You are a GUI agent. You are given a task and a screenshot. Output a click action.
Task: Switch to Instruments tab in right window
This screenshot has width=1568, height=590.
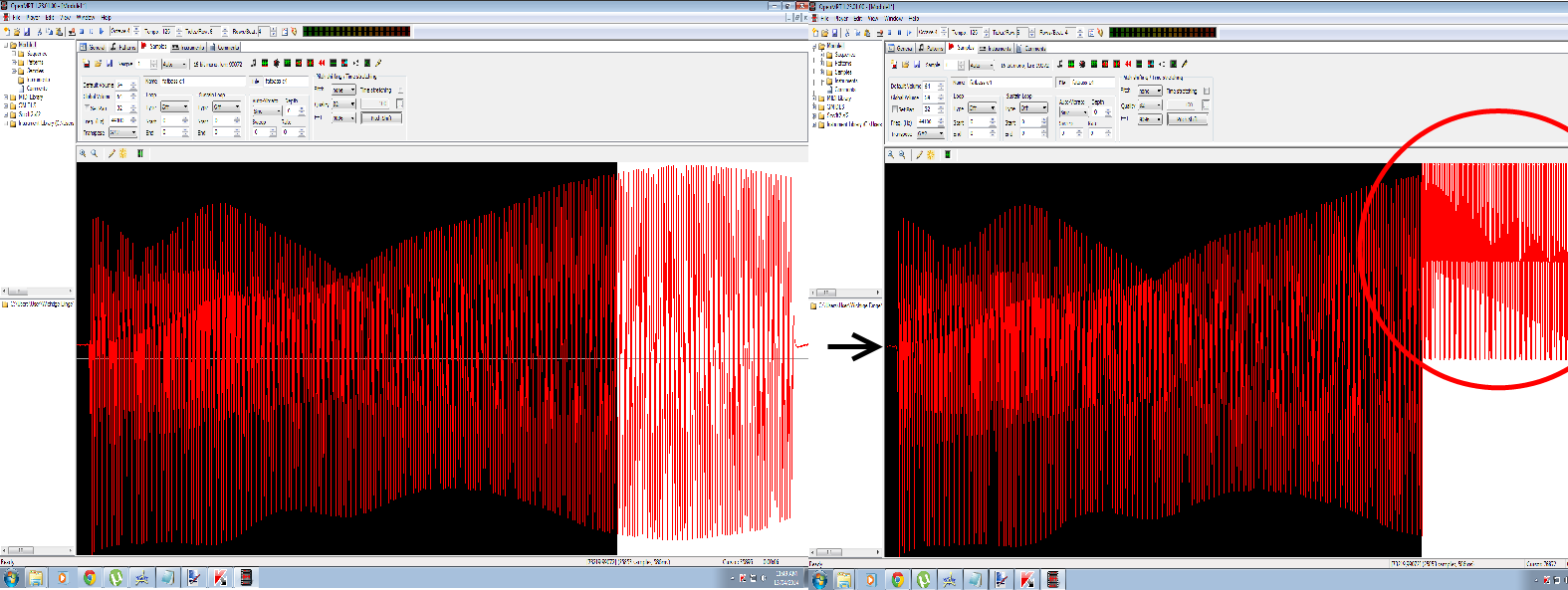996,48
